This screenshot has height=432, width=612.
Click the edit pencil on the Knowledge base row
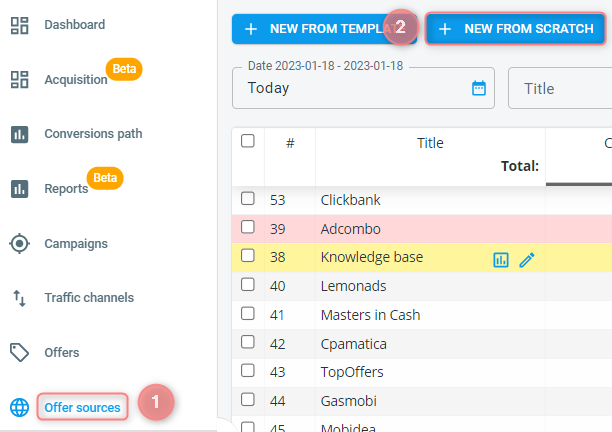pyautogui.click(x=527, y=259)
